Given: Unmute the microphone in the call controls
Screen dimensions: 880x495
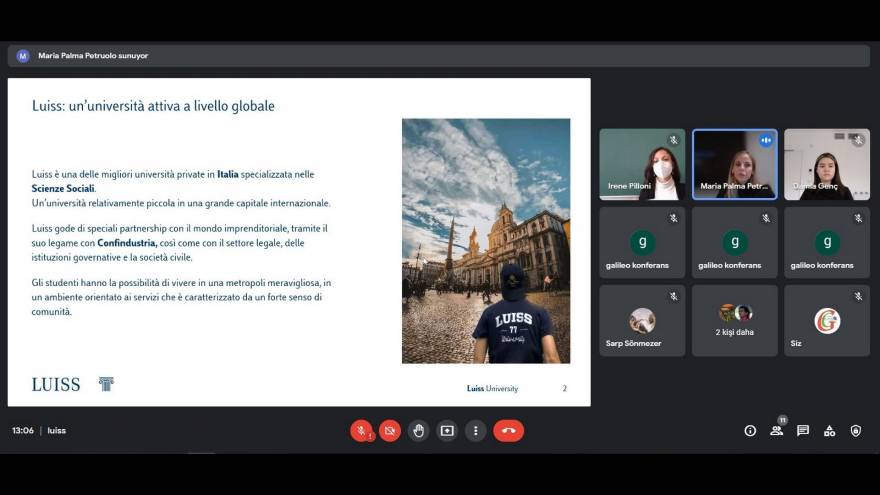Looking at the screenshot, I should point(361,430).
